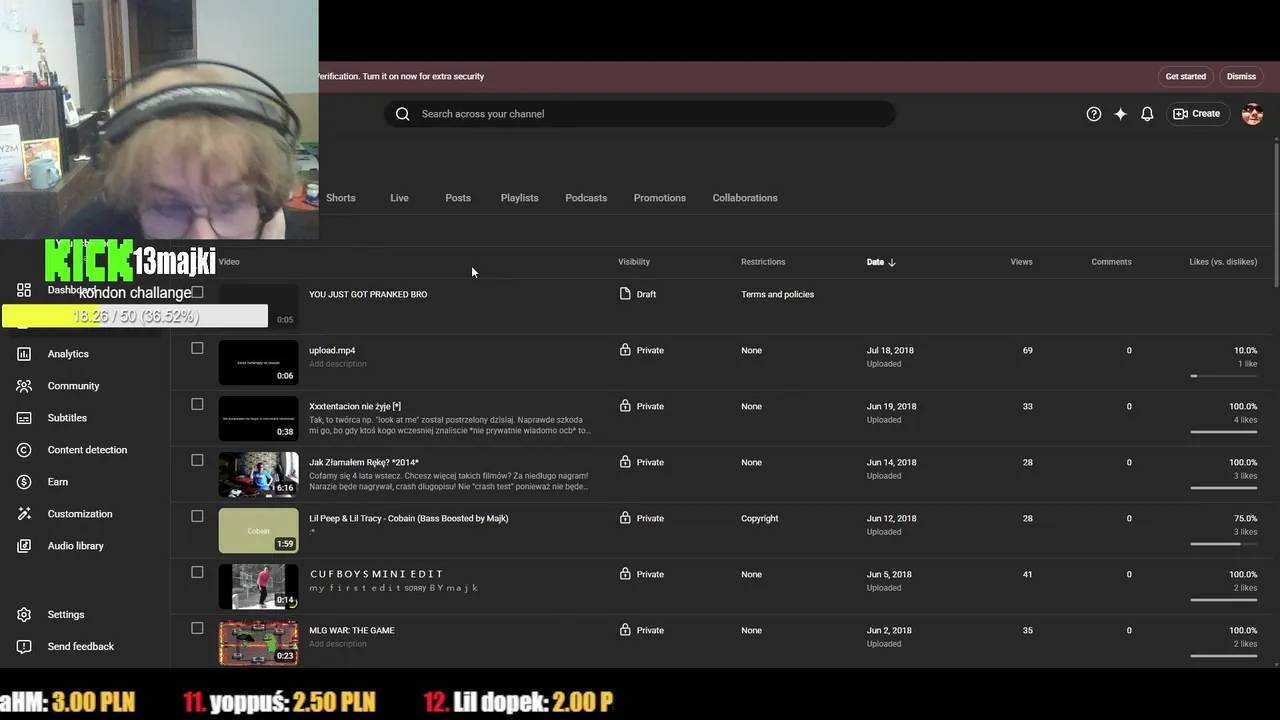Click the Audio library icon
The height and width of the screenshot is (720, 1280).
pyautogui.click(x=24, y=546)
